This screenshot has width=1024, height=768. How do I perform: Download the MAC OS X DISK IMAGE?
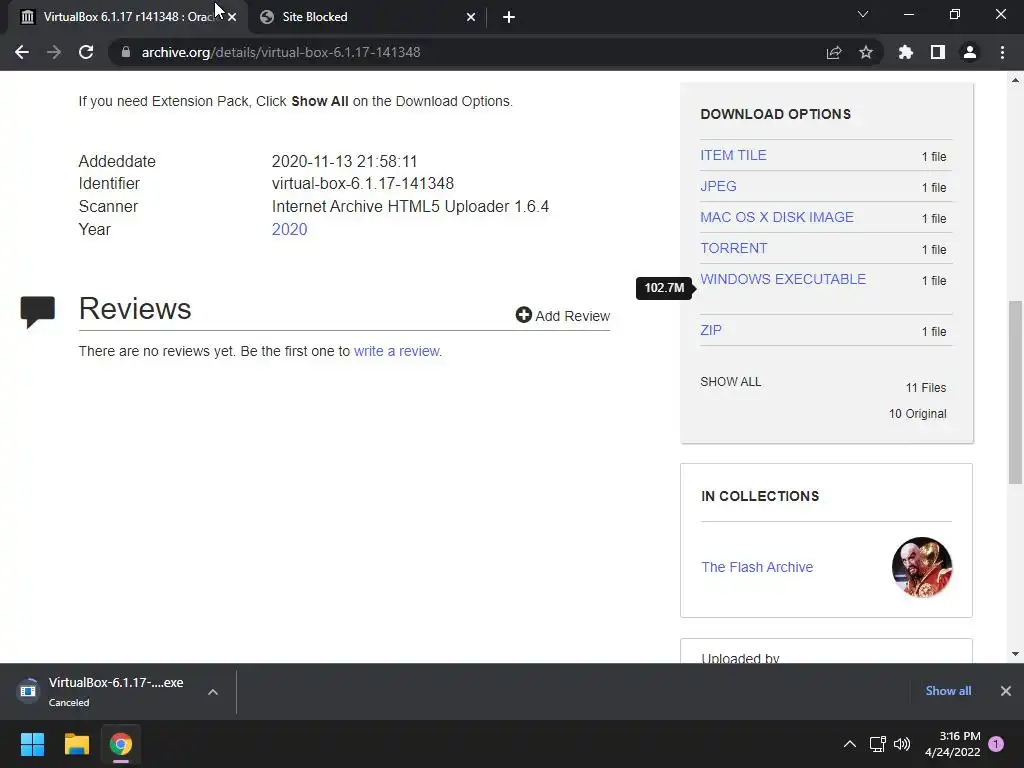tap(777, 217)
